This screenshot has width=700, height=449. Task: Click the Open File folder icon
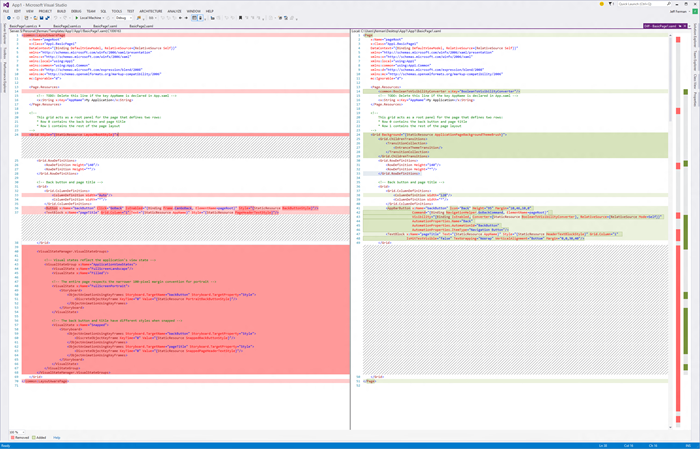click(x=36, y=18)
